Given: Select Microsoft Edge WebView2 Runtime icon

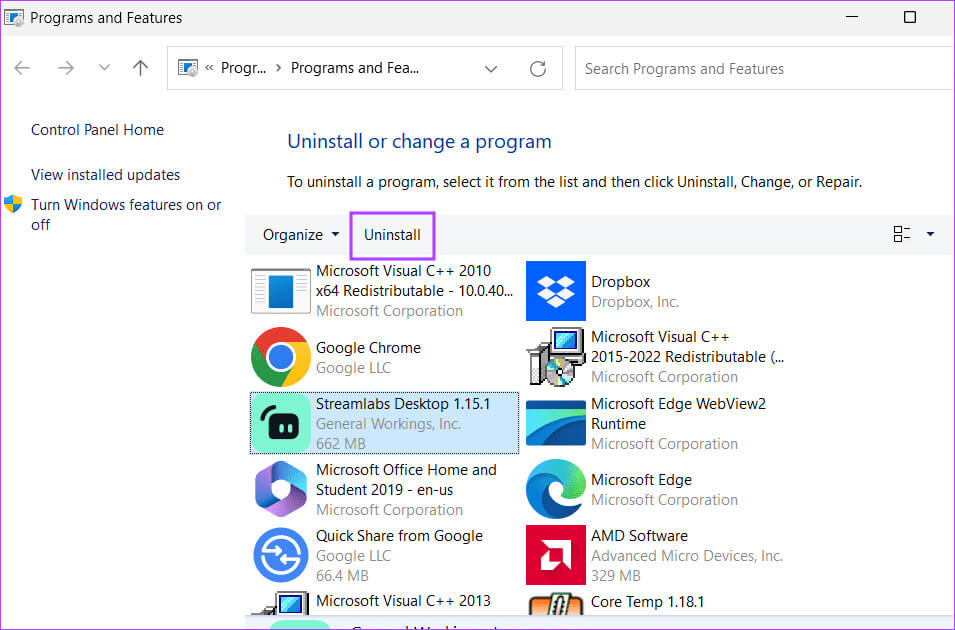Looking at the screenshot, I should tap(555, 423).
